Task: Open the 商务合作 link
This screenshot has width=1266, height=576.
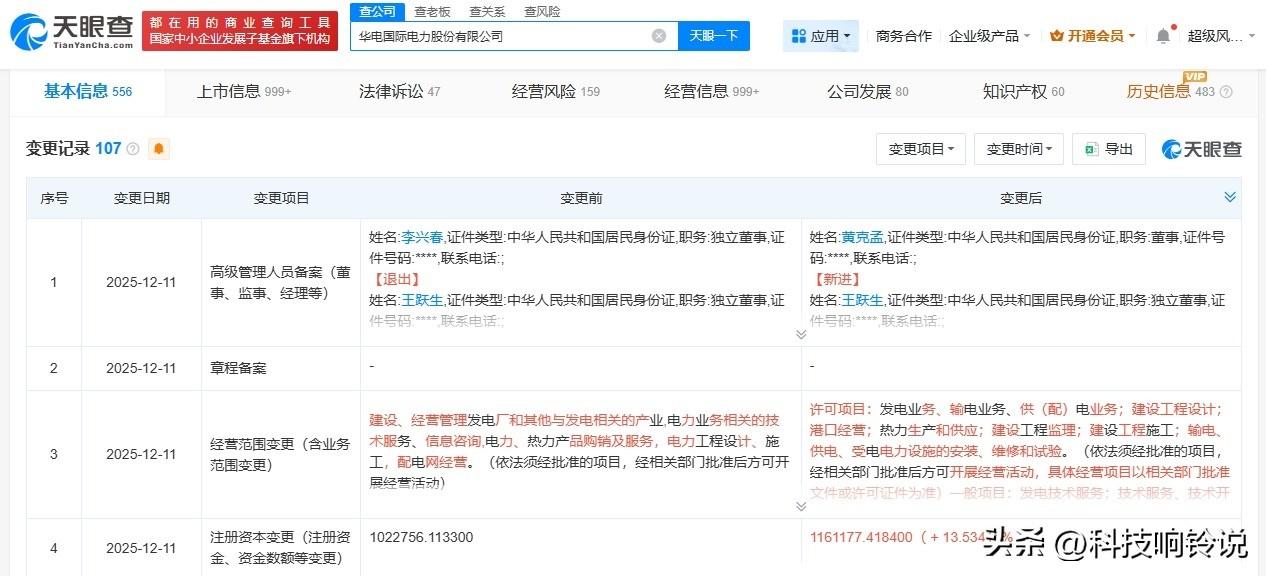Action: pyautogui.click(x=904, y=36)
